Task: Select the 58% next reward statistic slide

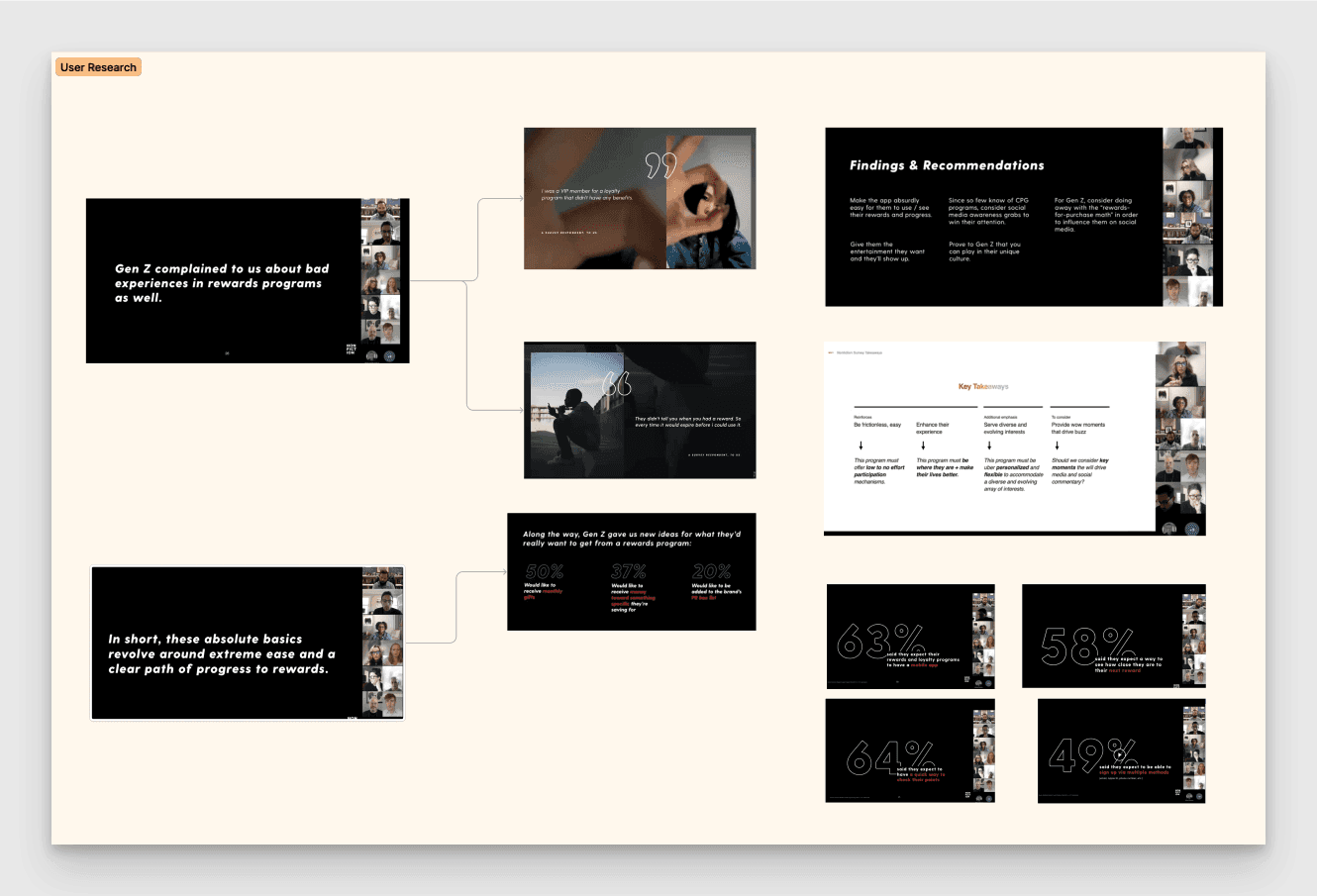Action: point(1114,636)
